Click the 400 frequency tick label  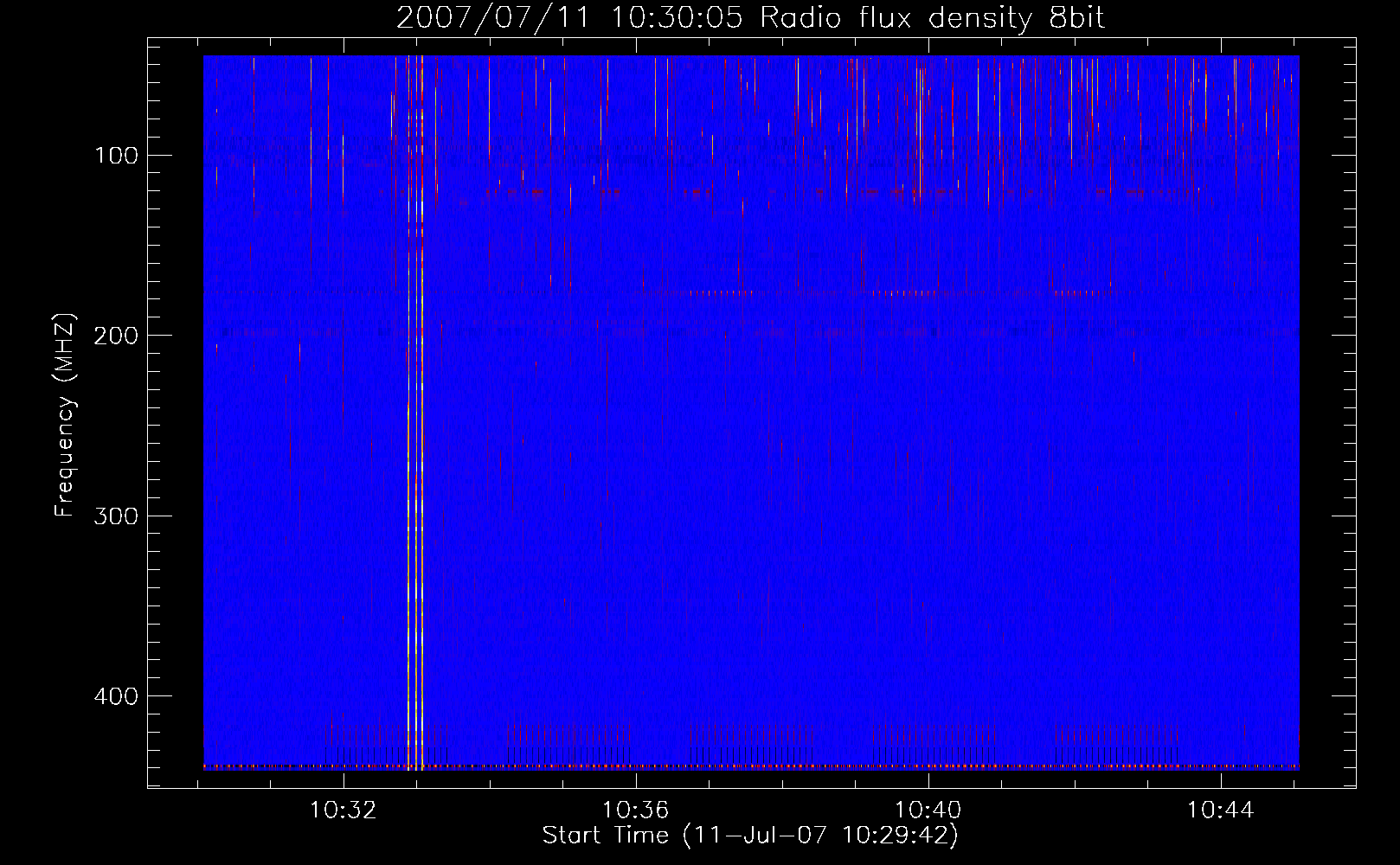(x=116, y=696)
